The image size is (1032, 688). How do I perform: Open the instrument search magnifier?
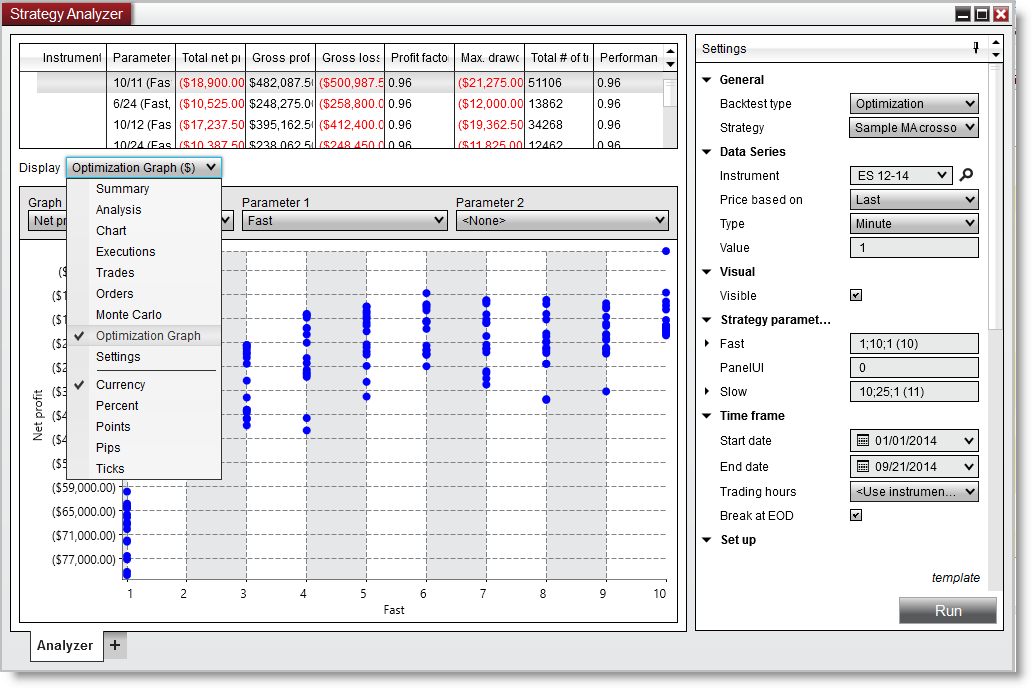[968, 175]
